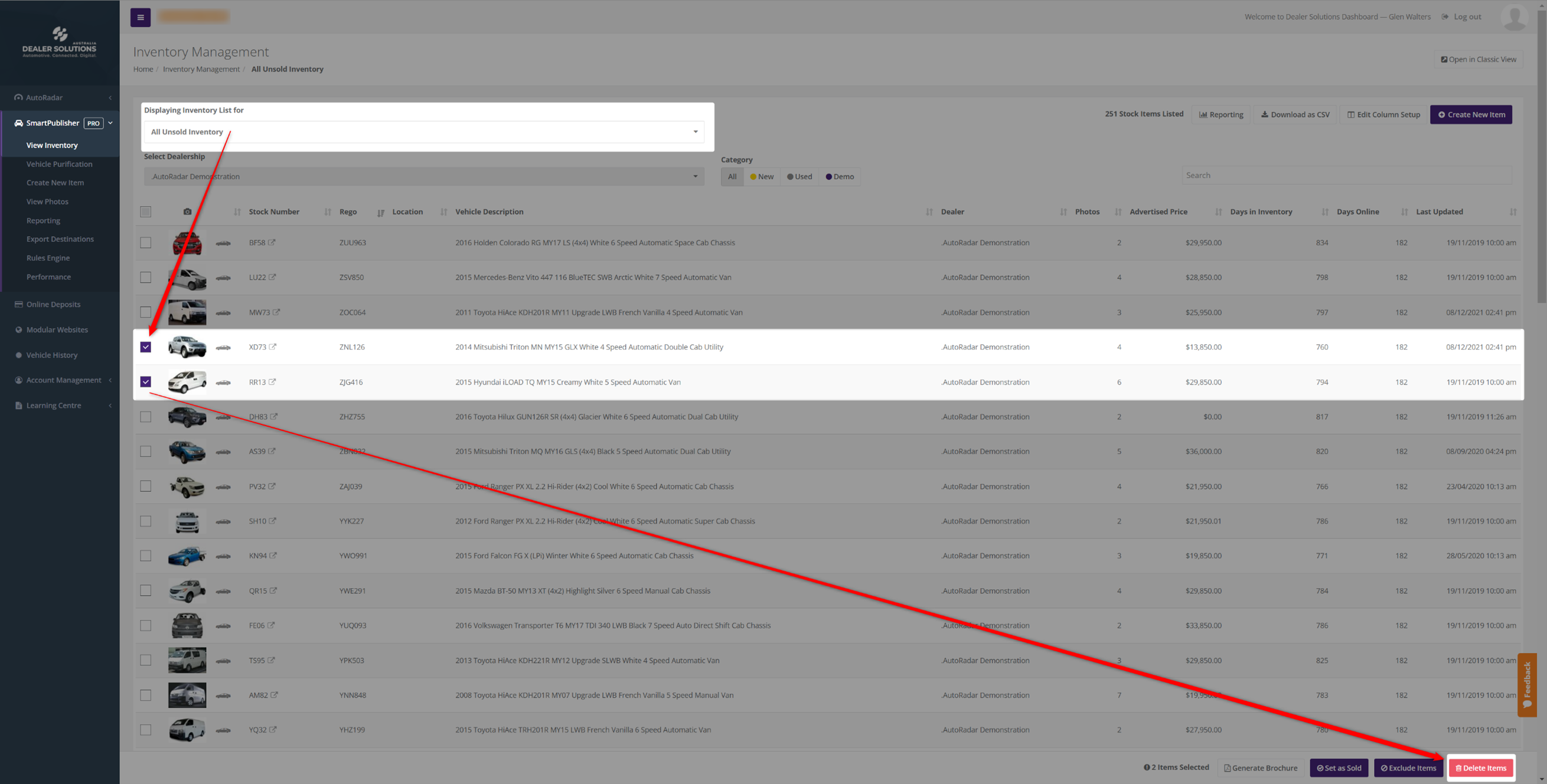Click the Holden Colorado thumbnail image

[187, 243]
